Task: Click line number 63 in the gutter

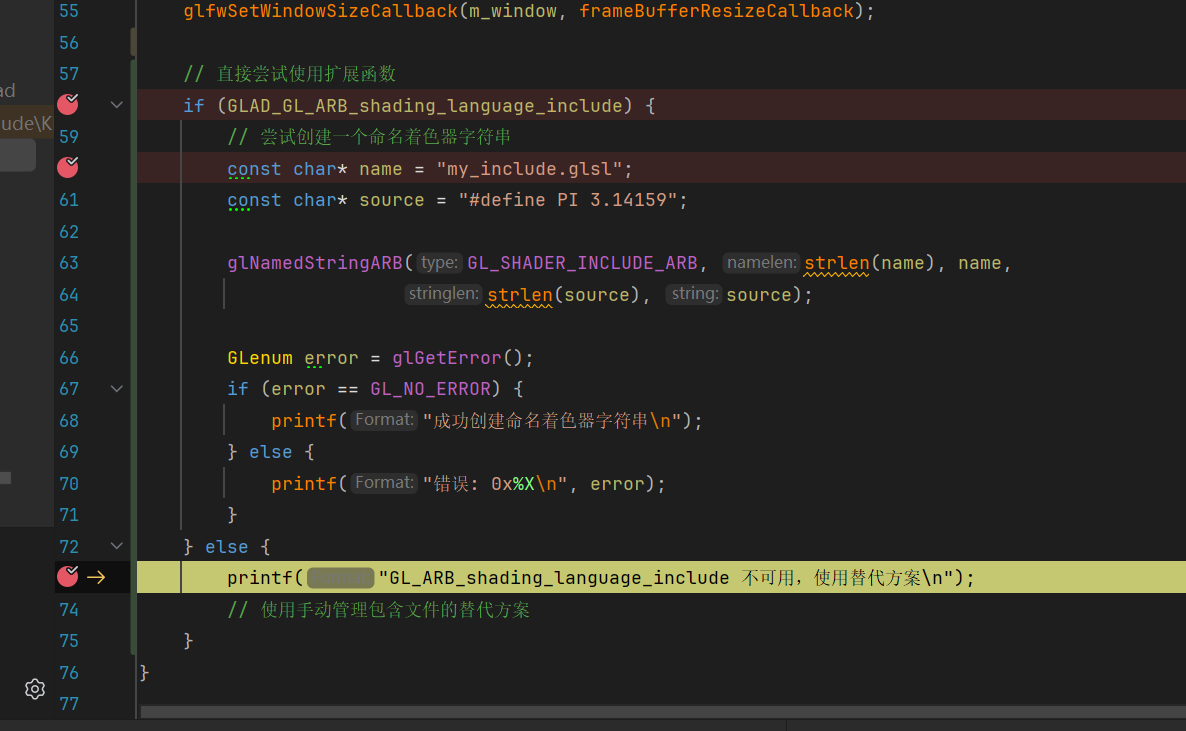Action: coord(69,263)
